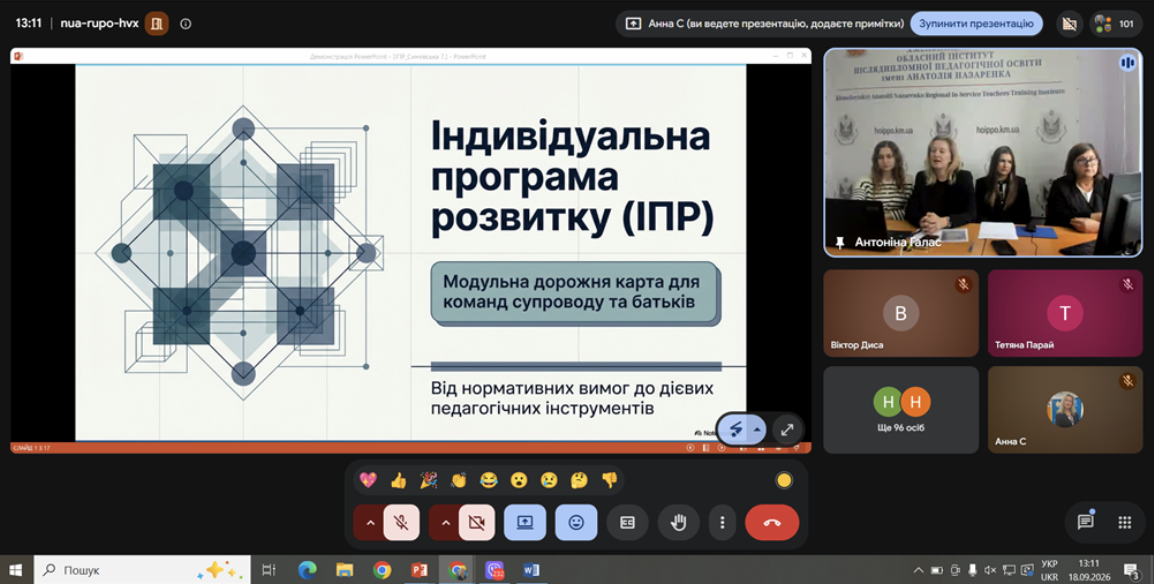This screenshot has height=584, width=1154.
Task: Expand presentation to full screen
Action: click(787, 430)
